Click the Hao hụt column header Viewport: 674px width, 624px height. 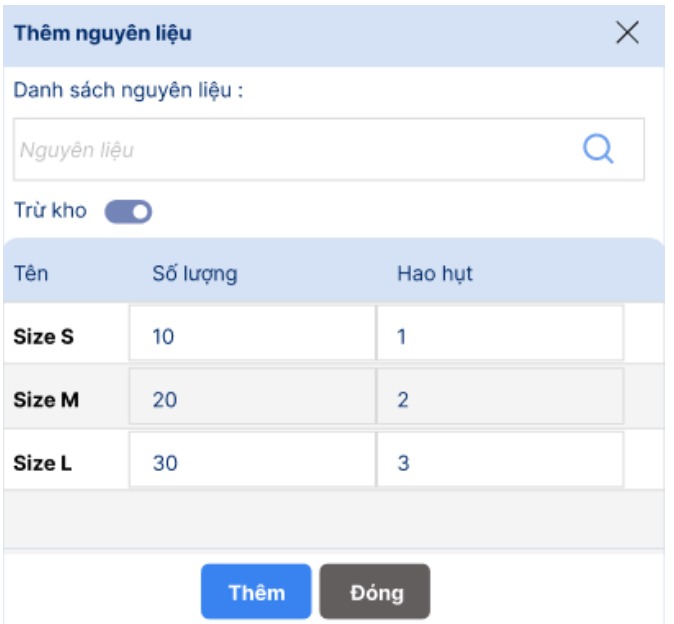434,274
